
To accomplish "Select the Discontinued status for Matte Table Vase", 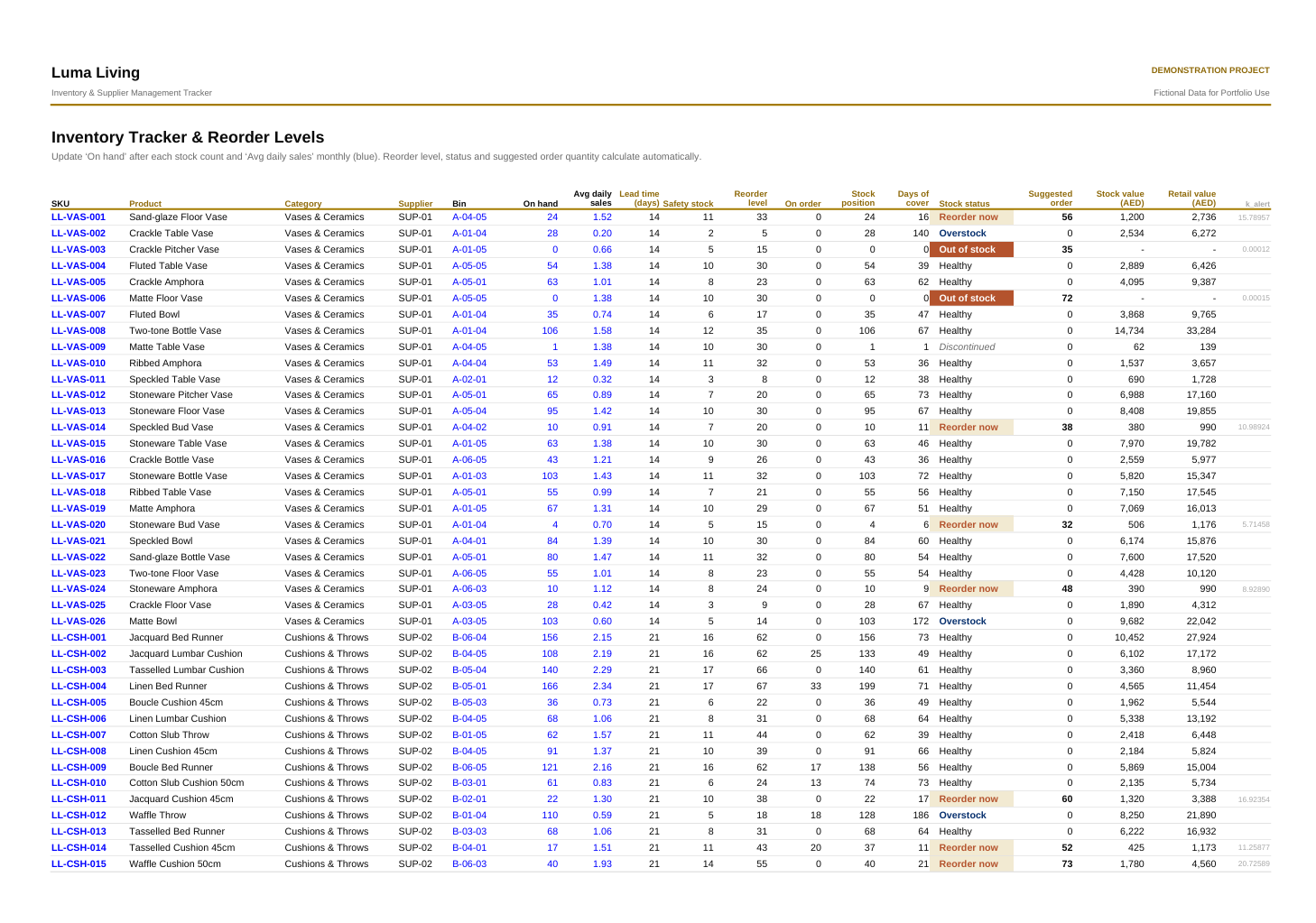I will click(x=967, y=347).
